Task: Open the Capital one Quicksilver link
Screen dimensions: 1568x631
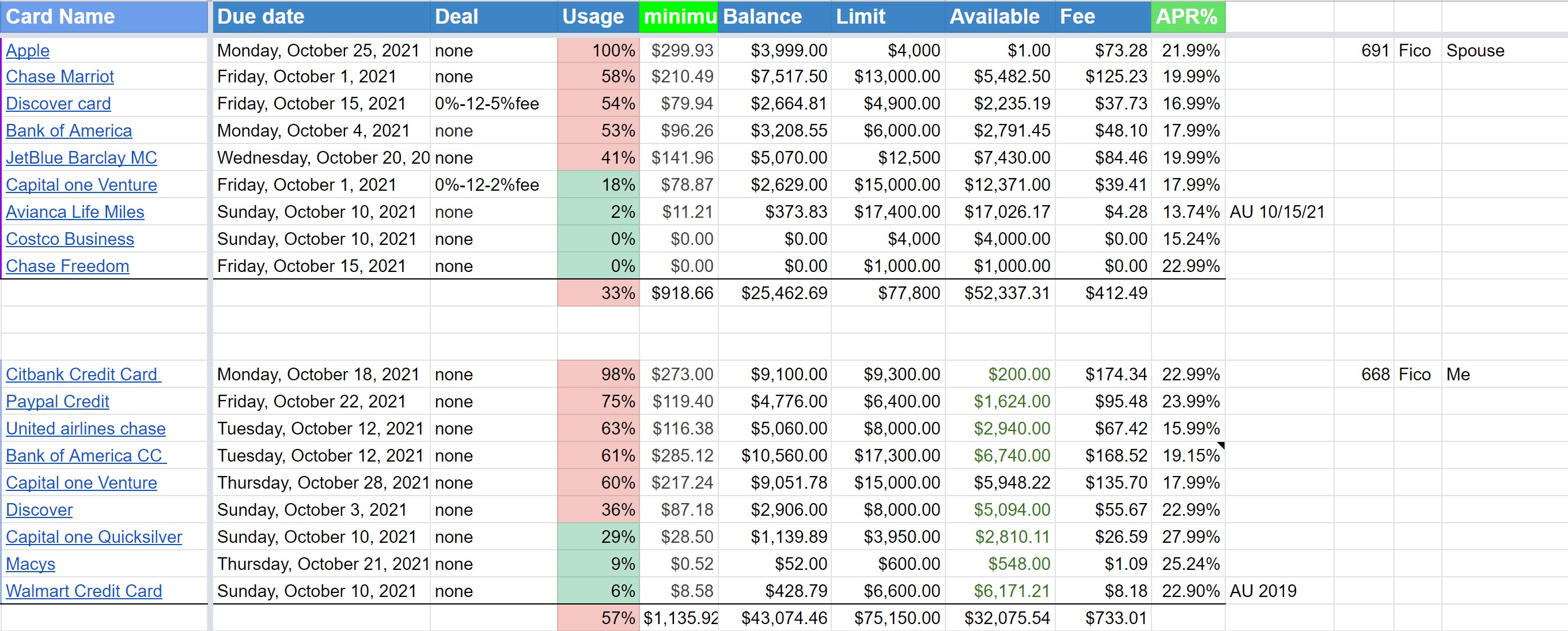Action: click(94, 537)
